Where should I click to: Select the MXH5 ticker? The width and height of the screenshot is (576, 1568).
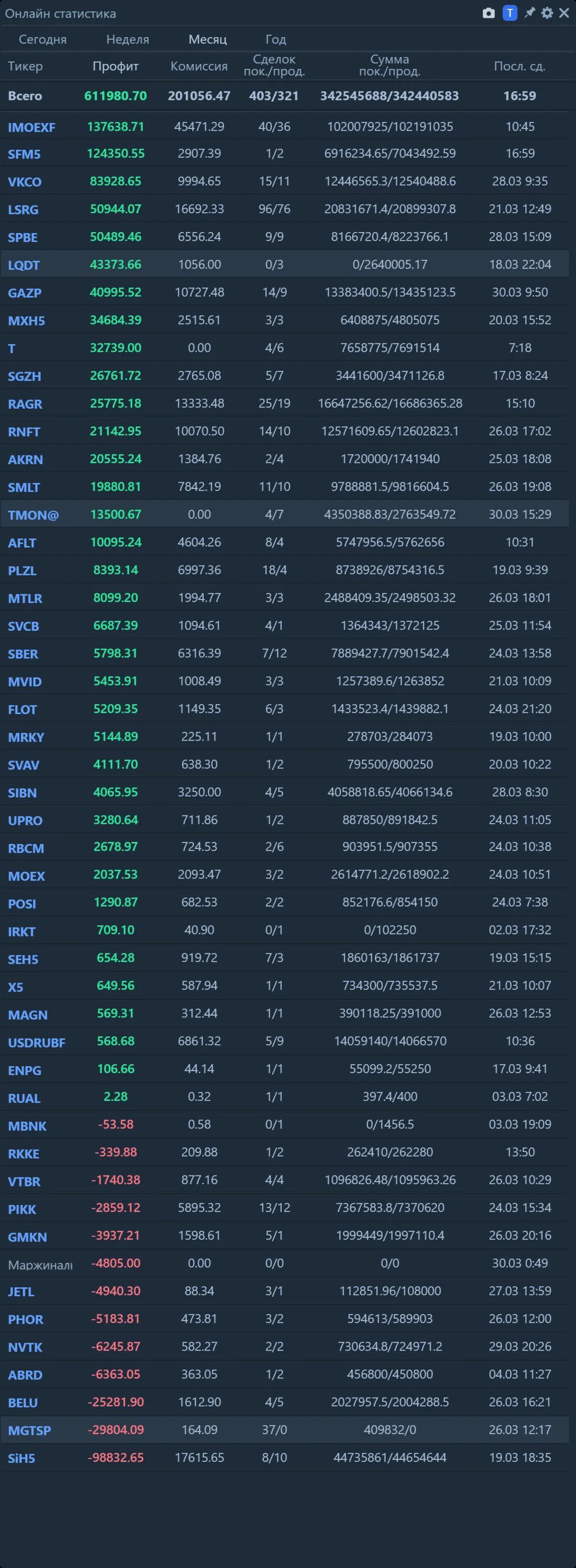(27, 321)
